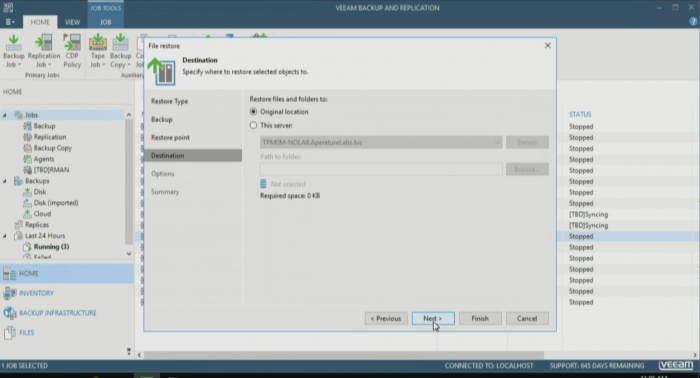Select Backup Copy under Jobs
Image resolution: width=700 pixels, height=378 pixels.
(53, 148)
